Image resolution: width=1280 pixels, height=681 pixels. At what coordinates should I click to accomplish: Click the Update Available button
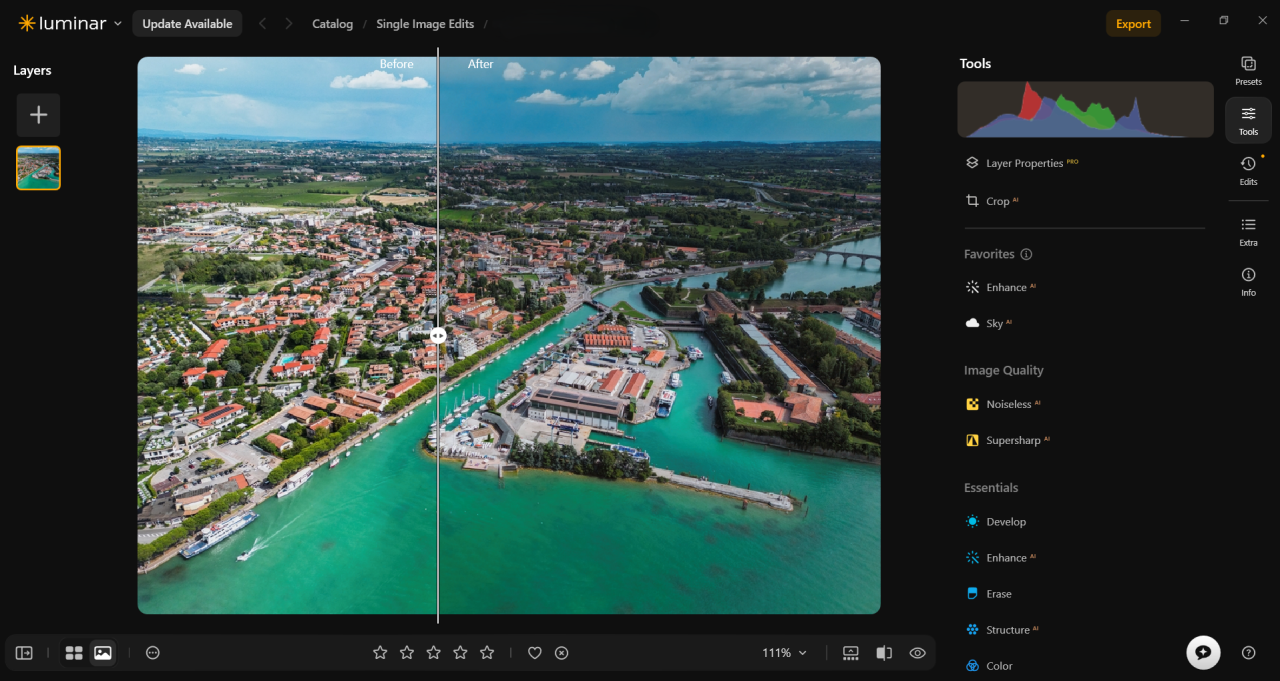[187, 24]
